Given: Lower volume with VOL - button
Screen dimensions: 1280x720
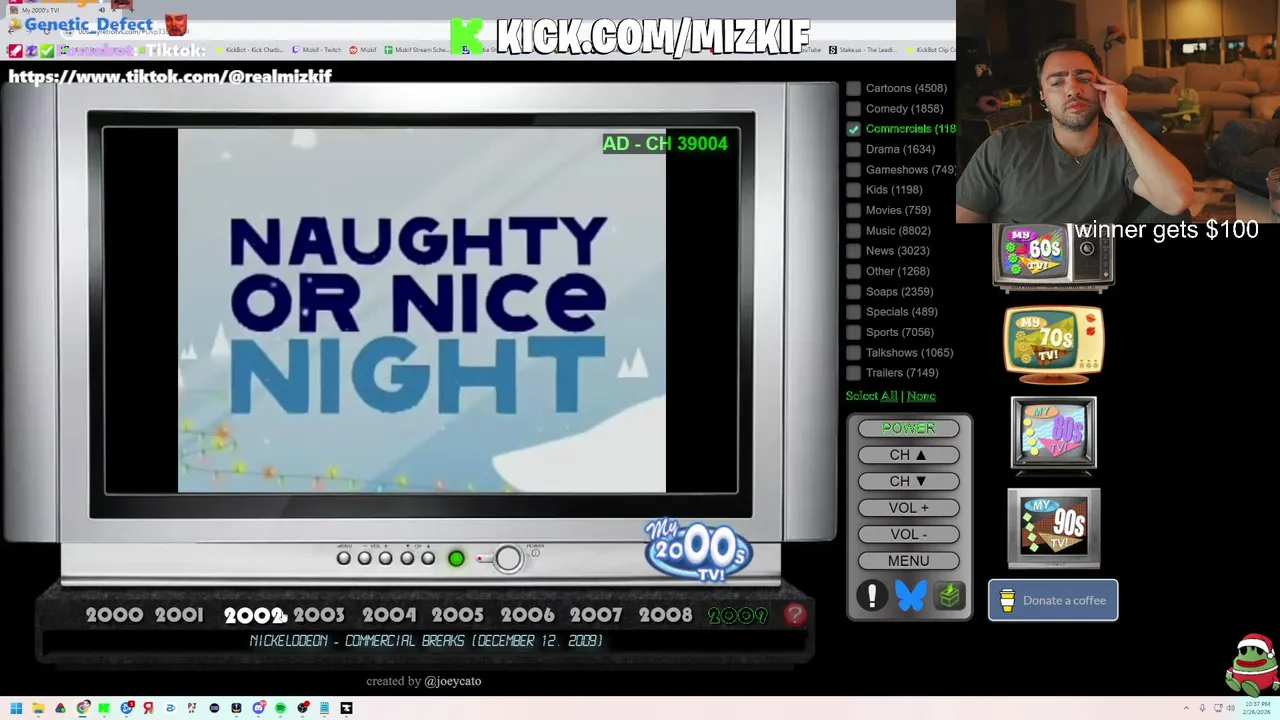Looking at the screenshot, I should pyautogui.click(x=908, y=534).
